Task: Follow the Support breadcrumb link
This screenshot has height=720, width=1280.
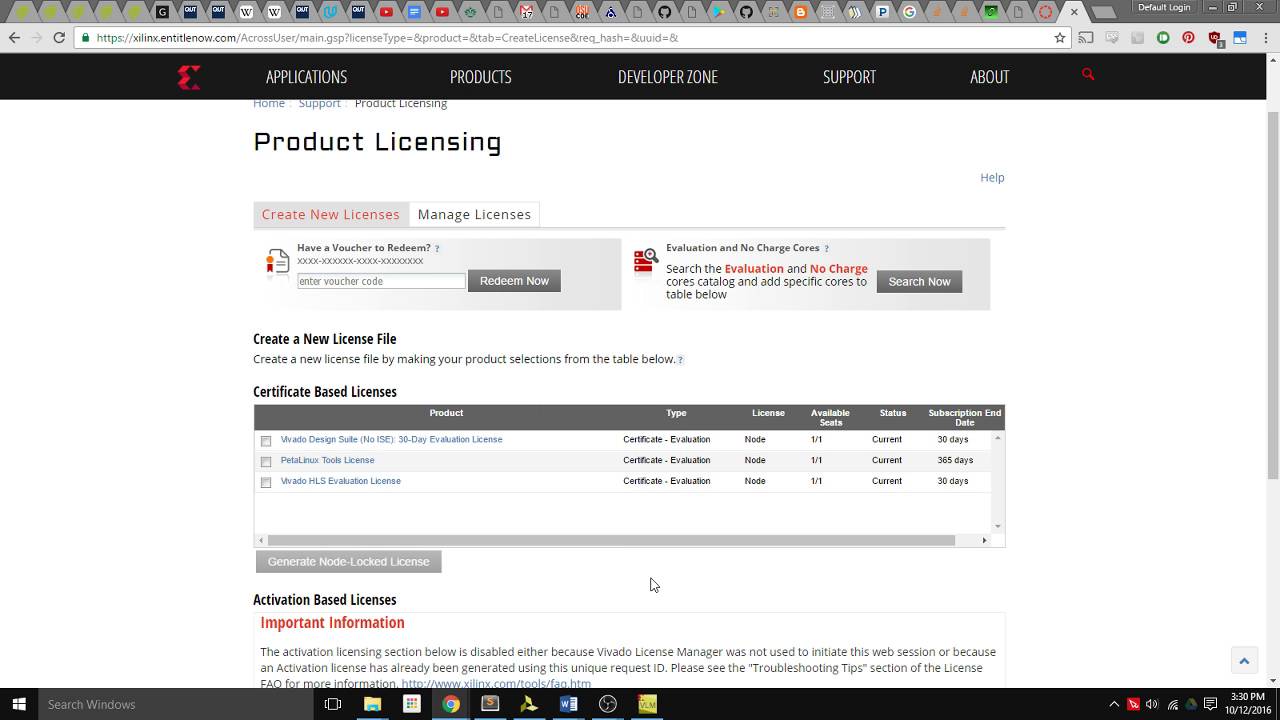Action: [319, 103]
